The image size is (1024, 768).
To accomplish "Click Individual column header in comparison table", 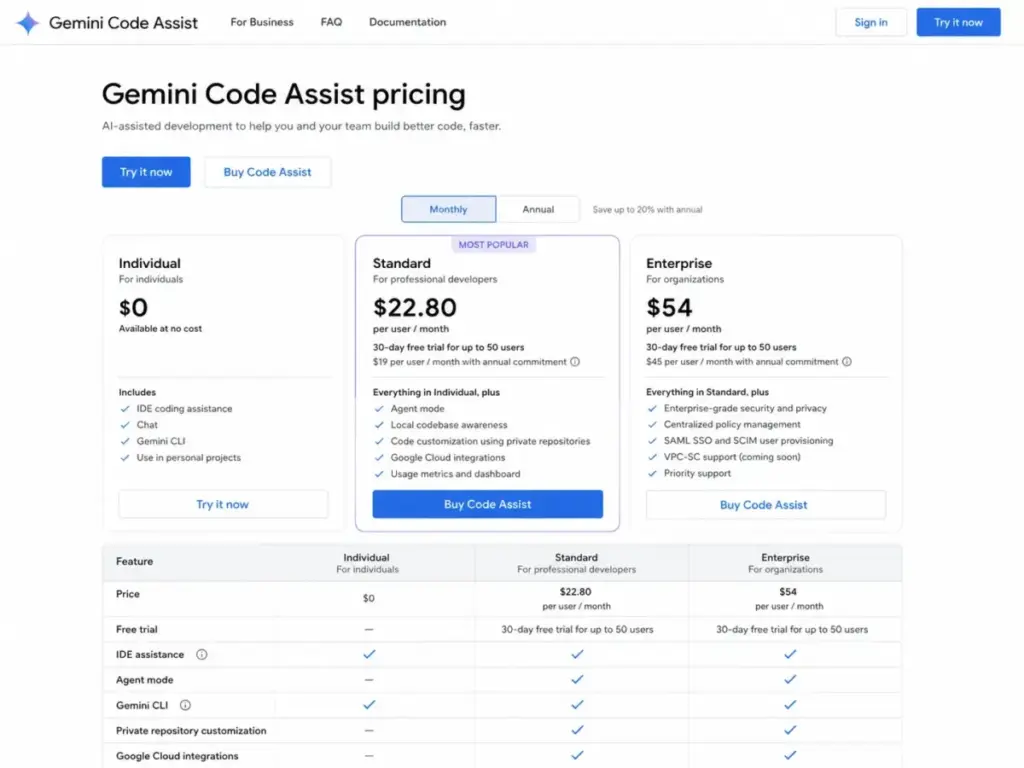I will pyautogui.click(x=367, y=563).
